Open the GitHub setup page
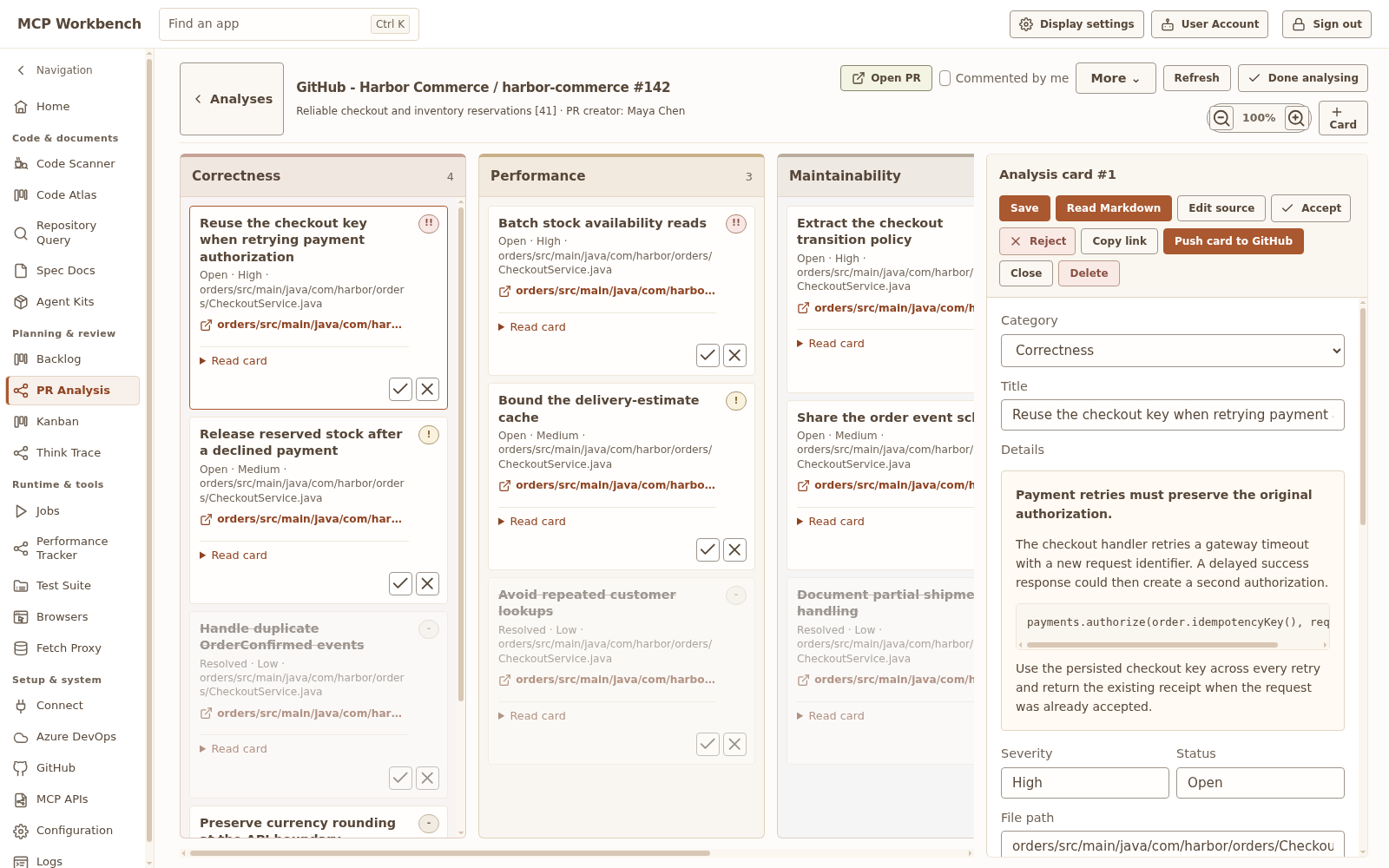Viewport: 1389px width, 868px height. [73, 768]
